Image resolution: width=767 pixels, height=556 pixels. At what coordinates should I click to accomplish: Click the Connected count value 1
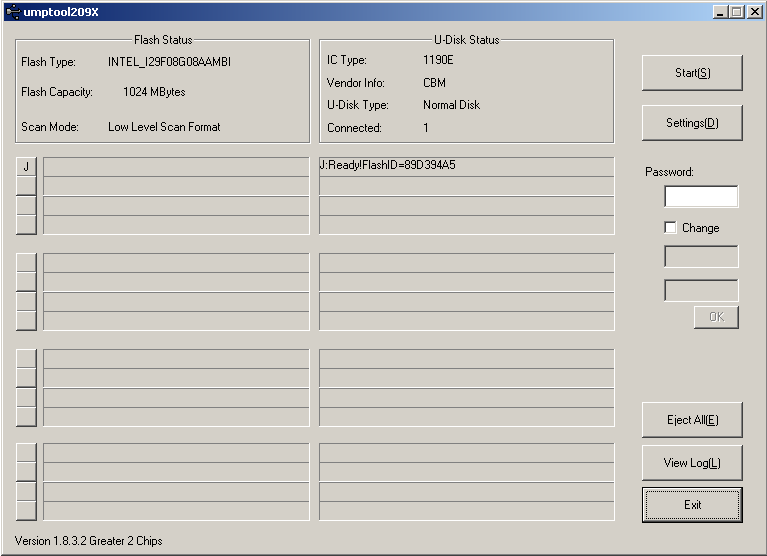pos(426,128)
